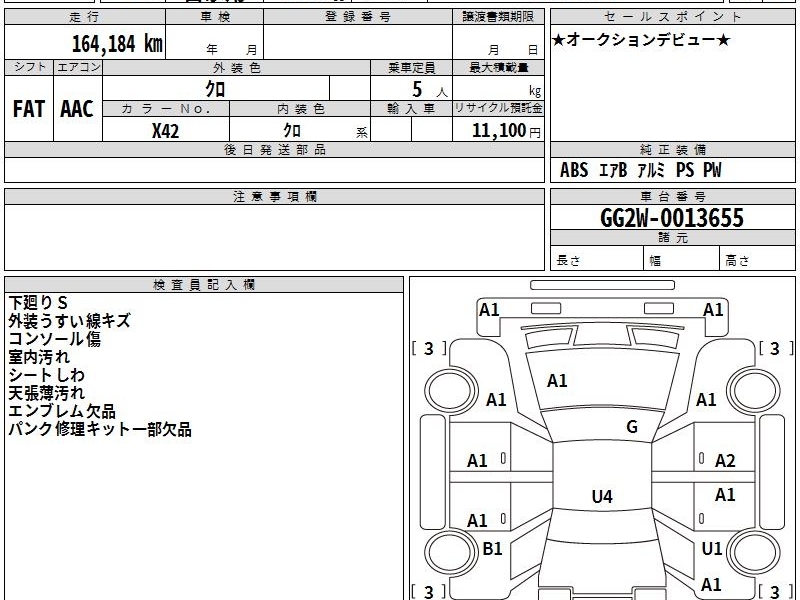Viewport: 800px width, 600px height.
Task: Click the 内装色 header
Action: click(301, 109)
